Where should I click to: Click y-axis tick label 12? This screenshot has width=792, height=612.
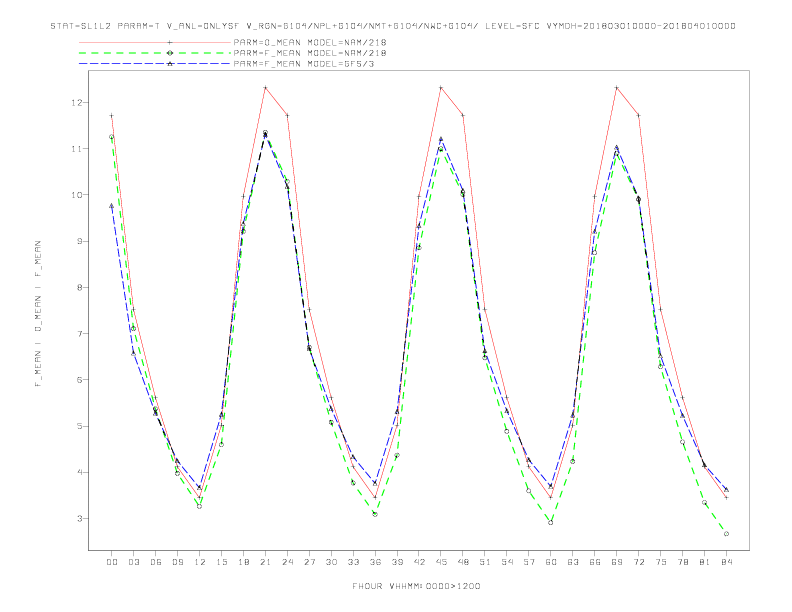click(77, 103)
